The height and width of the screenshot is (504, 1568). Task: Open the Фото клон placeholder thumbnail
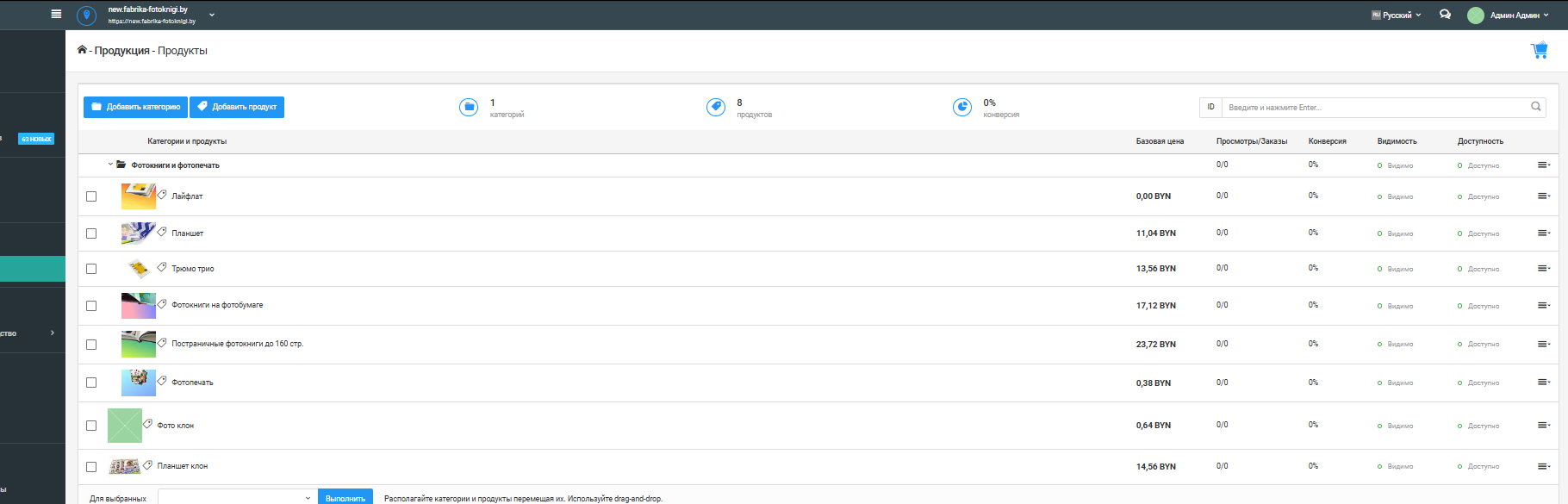point(125,426)
